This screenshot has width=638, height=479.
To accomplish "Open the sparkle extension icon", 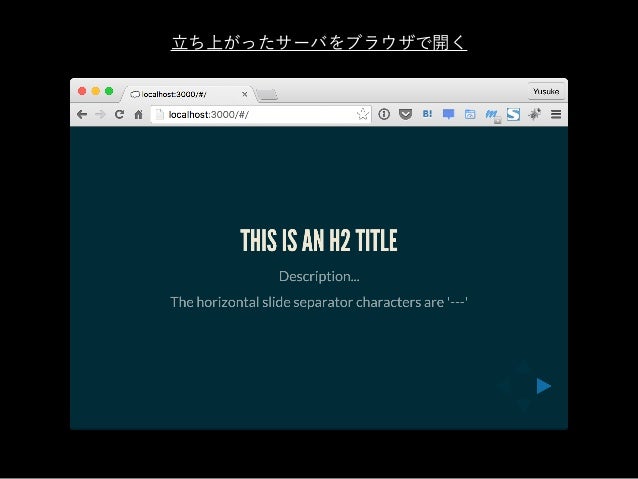I will (535, 114).
